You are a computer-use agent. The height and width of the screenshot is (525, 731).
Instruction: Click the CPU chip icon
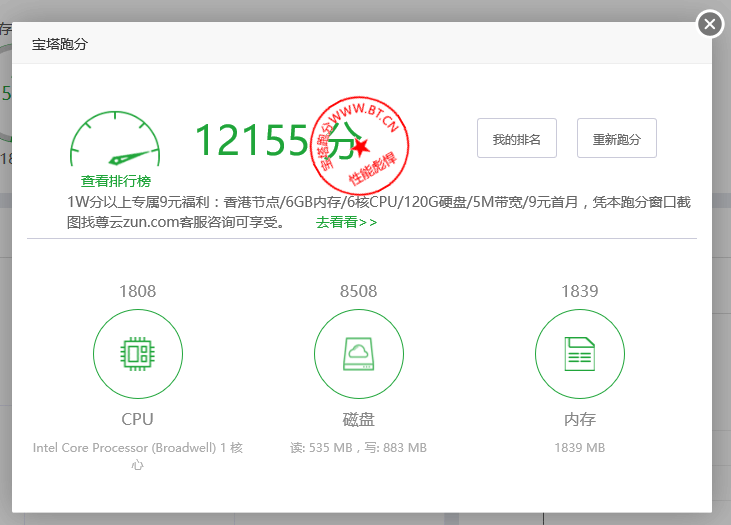coord(138,354)
